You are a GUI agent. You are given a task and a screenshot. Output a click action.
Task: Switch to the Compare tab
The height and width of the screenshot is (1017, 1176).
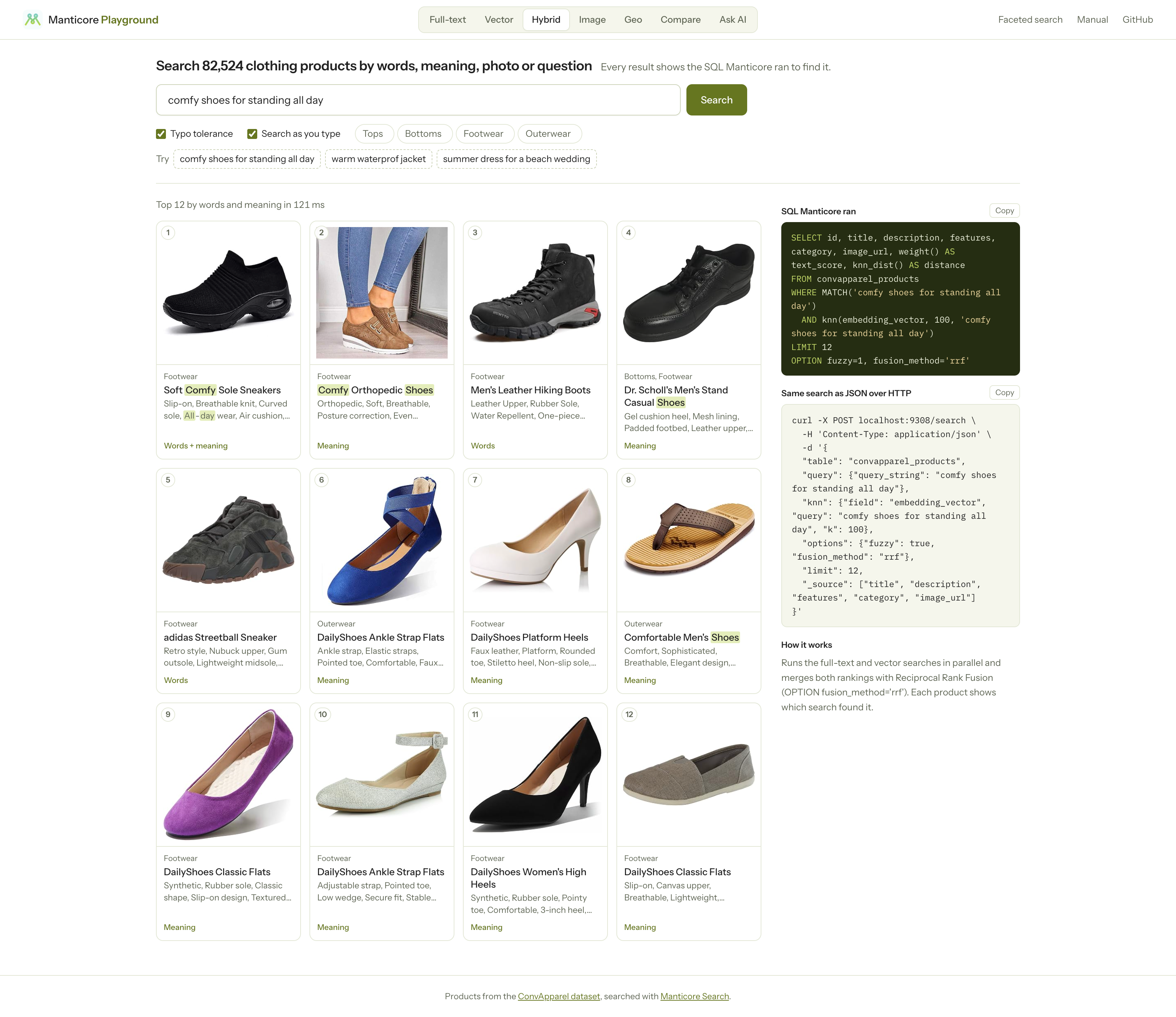(x=680, y=20)
